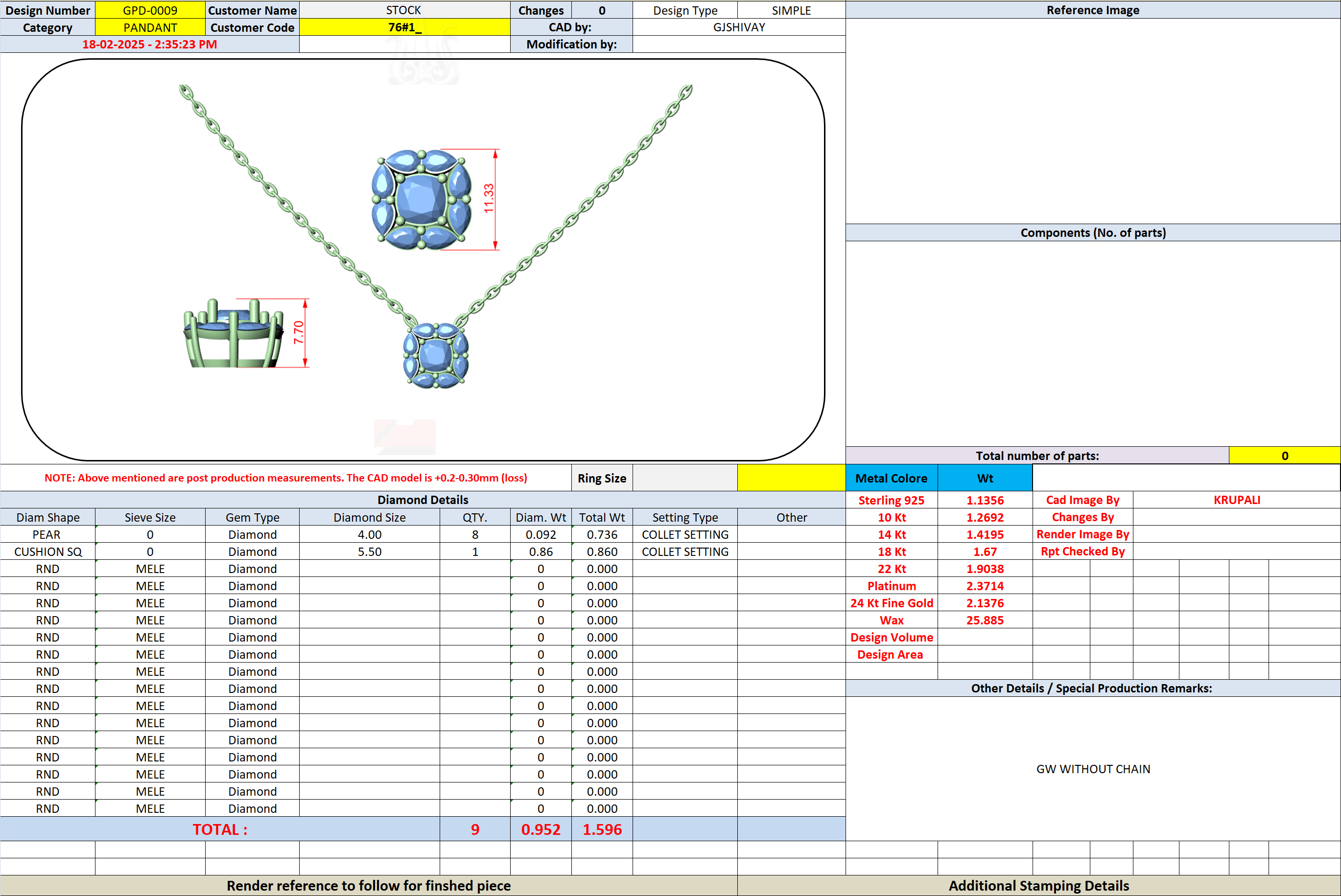Screen dimensions: 1341x896
Task: Select the Diamond Details section header
Action: coord(423,500)
